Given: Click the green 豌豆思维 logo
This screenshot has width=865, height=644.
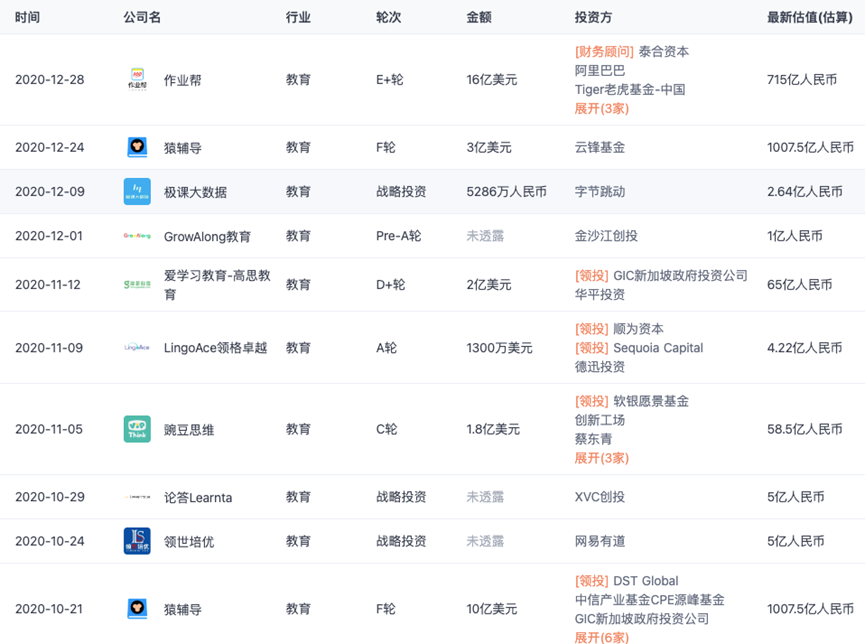Looking at the screenshot, I should [x=136, y=428].
